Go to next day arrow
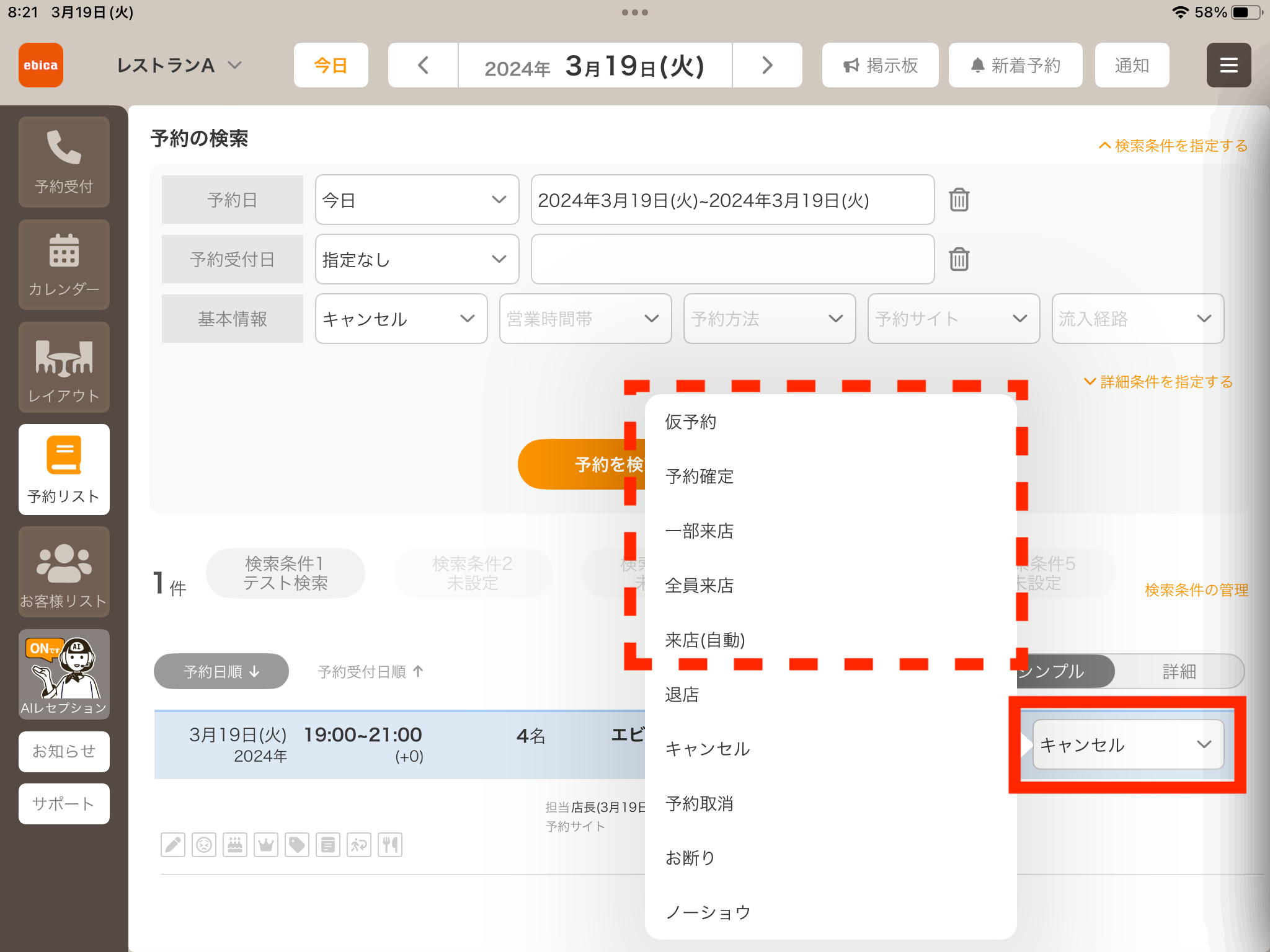The width and height of the screenshot is (1270, 952). pos(767,65)
